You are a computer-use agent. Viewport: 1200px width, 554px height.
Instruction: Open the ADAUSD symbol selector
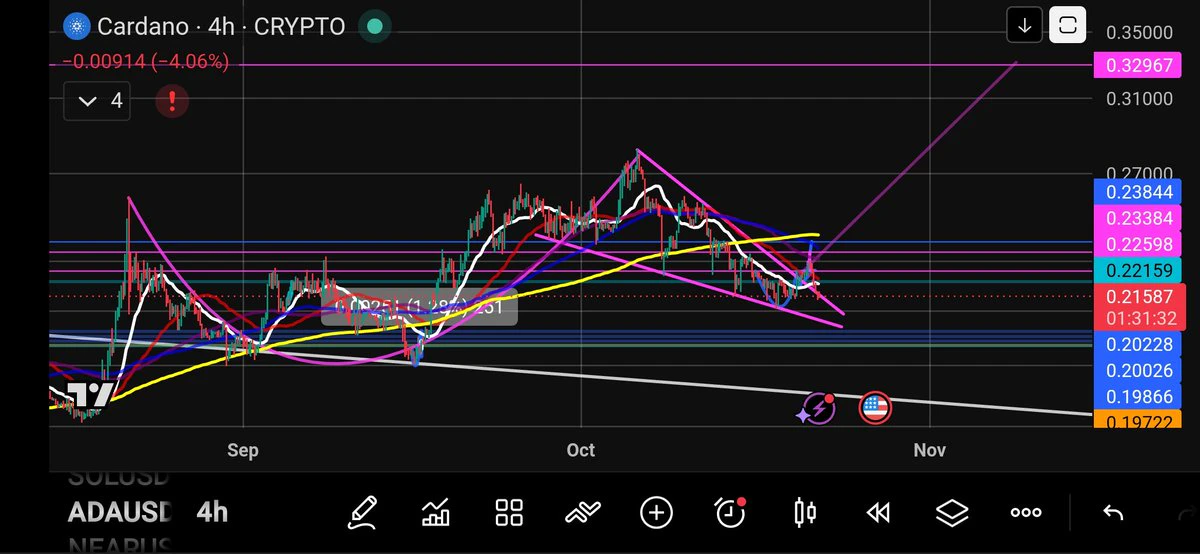coord(119,513)
